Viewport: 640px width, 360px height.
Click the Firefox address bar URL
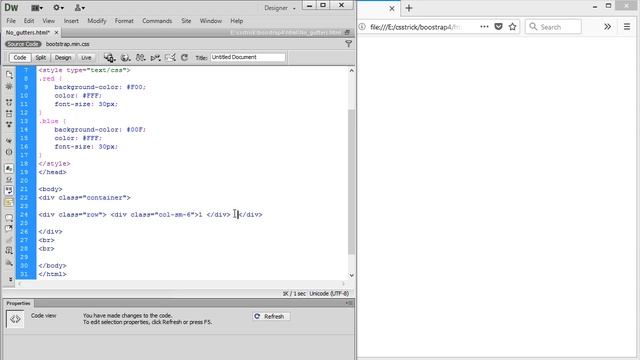tap(415, 27)
